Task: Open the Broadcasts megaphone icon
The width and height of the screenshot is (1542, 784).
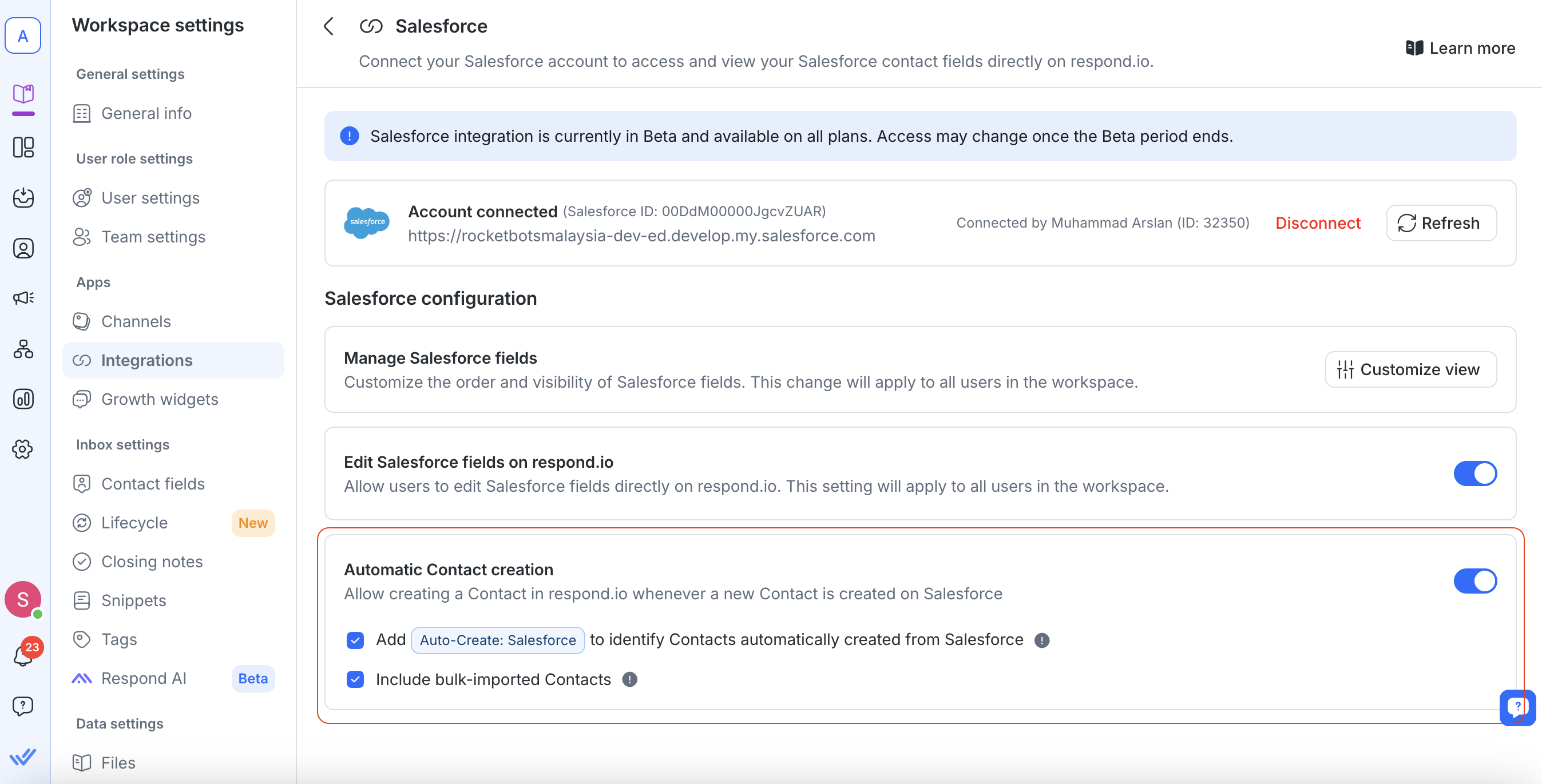Action: pos(23,298)
